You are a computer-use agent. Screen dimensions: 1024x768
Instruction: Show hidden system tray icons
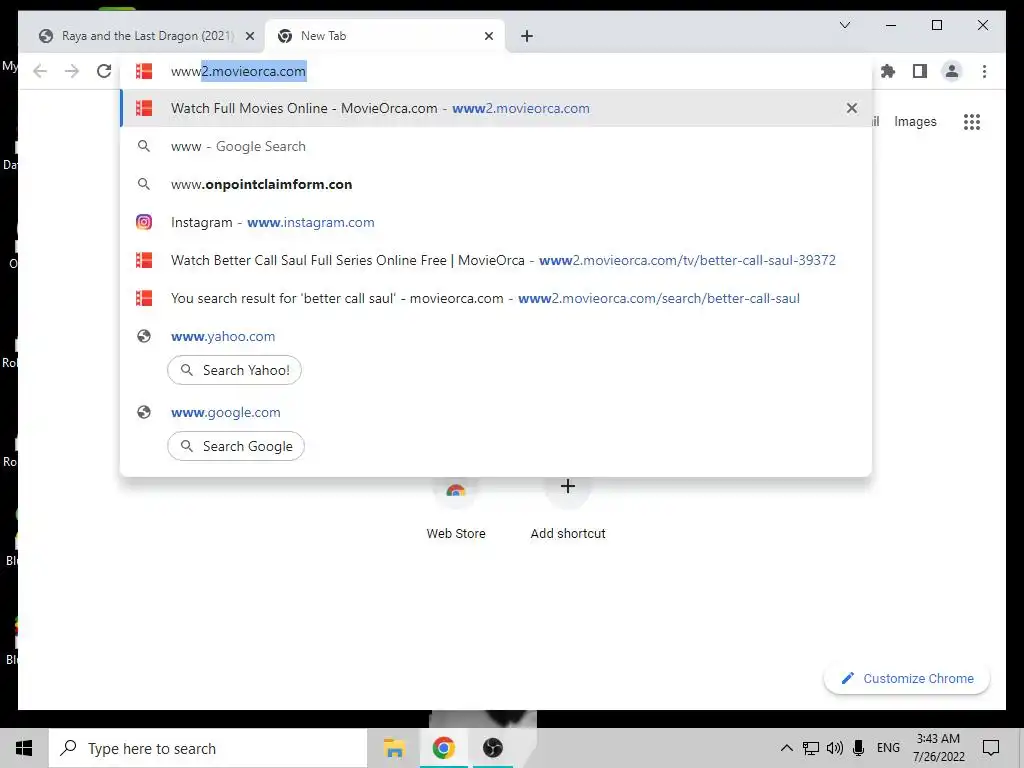(786, 748)
